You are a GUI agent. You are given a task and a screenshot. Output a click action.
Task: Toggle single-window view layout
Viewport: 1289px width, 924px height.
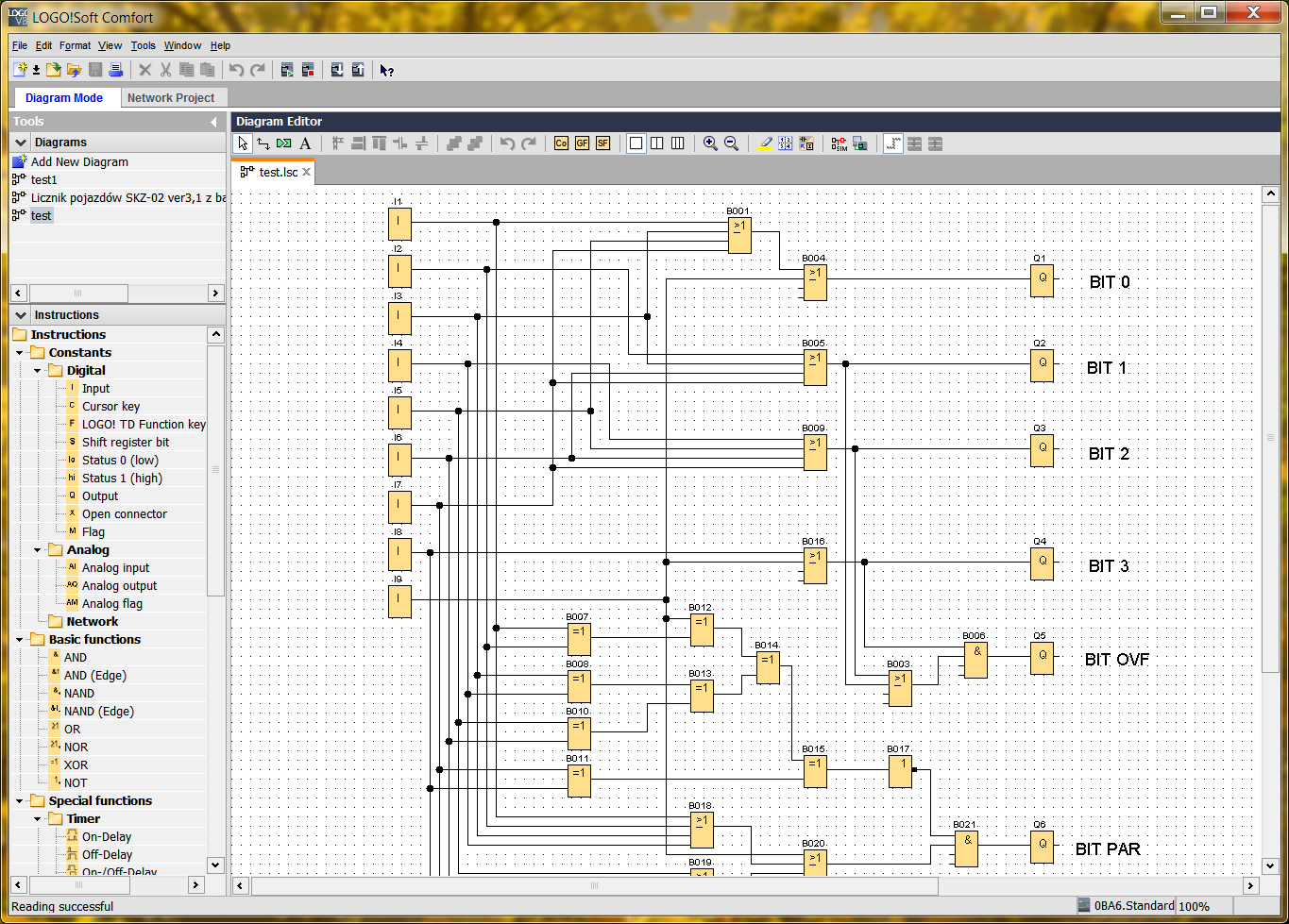(x=636, y=143)
